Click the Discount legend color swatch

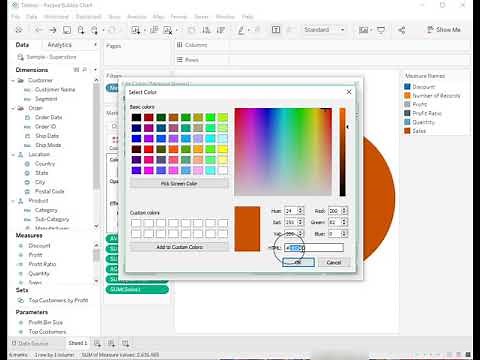(407, 87)
